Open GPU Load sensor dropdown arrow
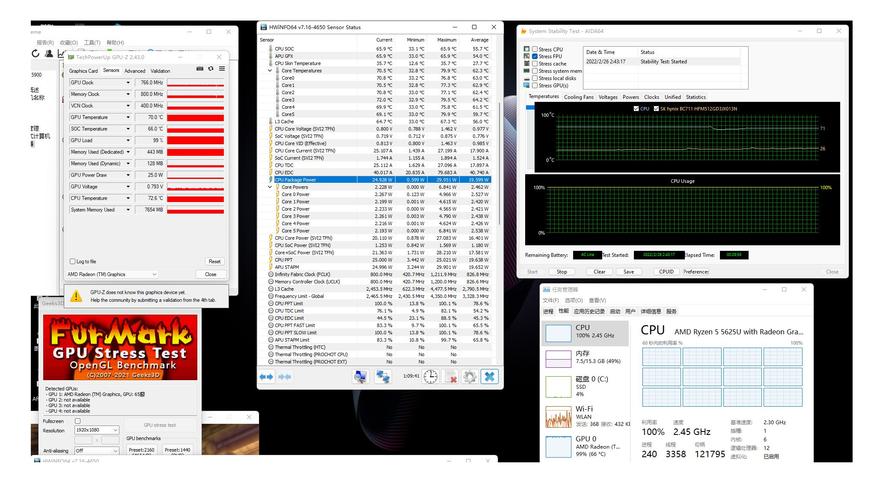880x500 pixels. click(x=128, y=140)
